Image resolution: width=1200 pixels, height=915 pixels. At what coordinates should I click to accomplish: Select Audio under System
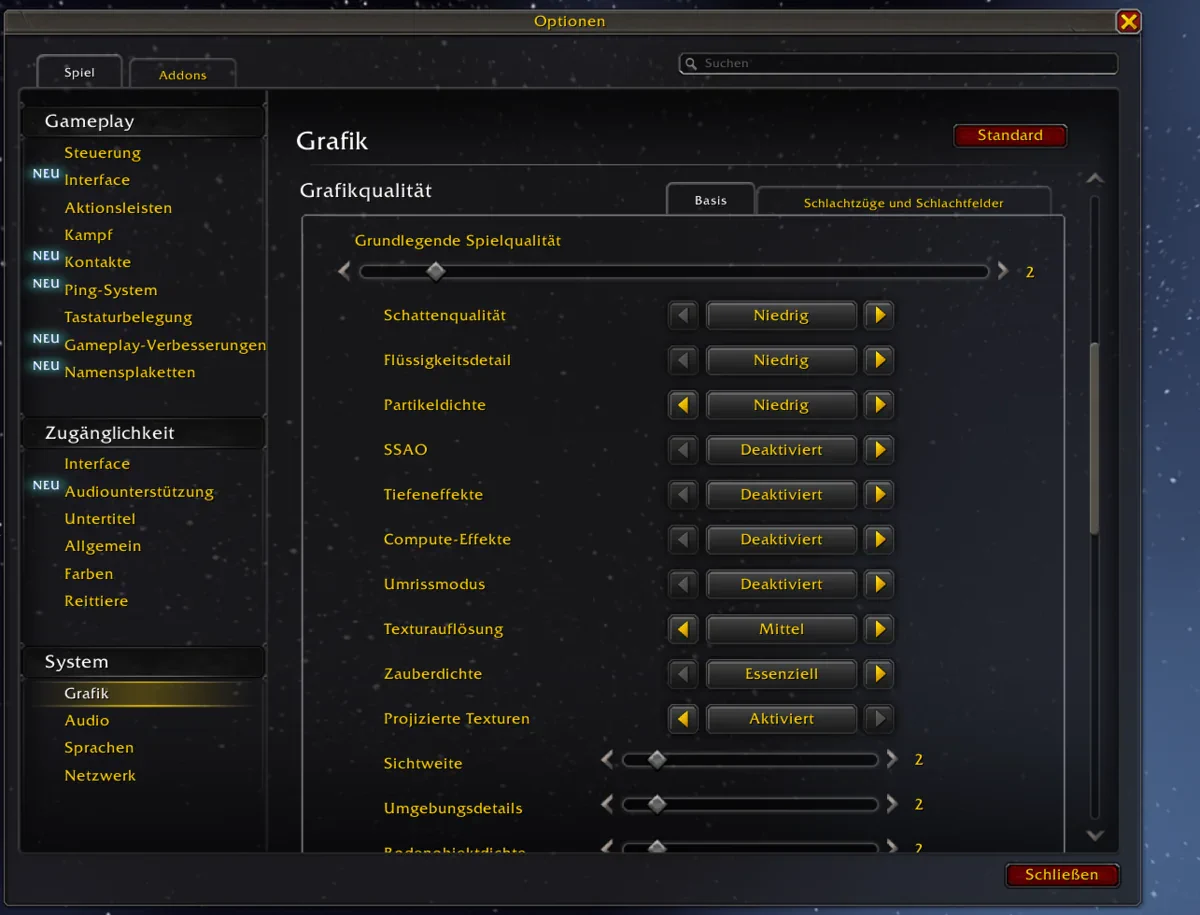87,720
